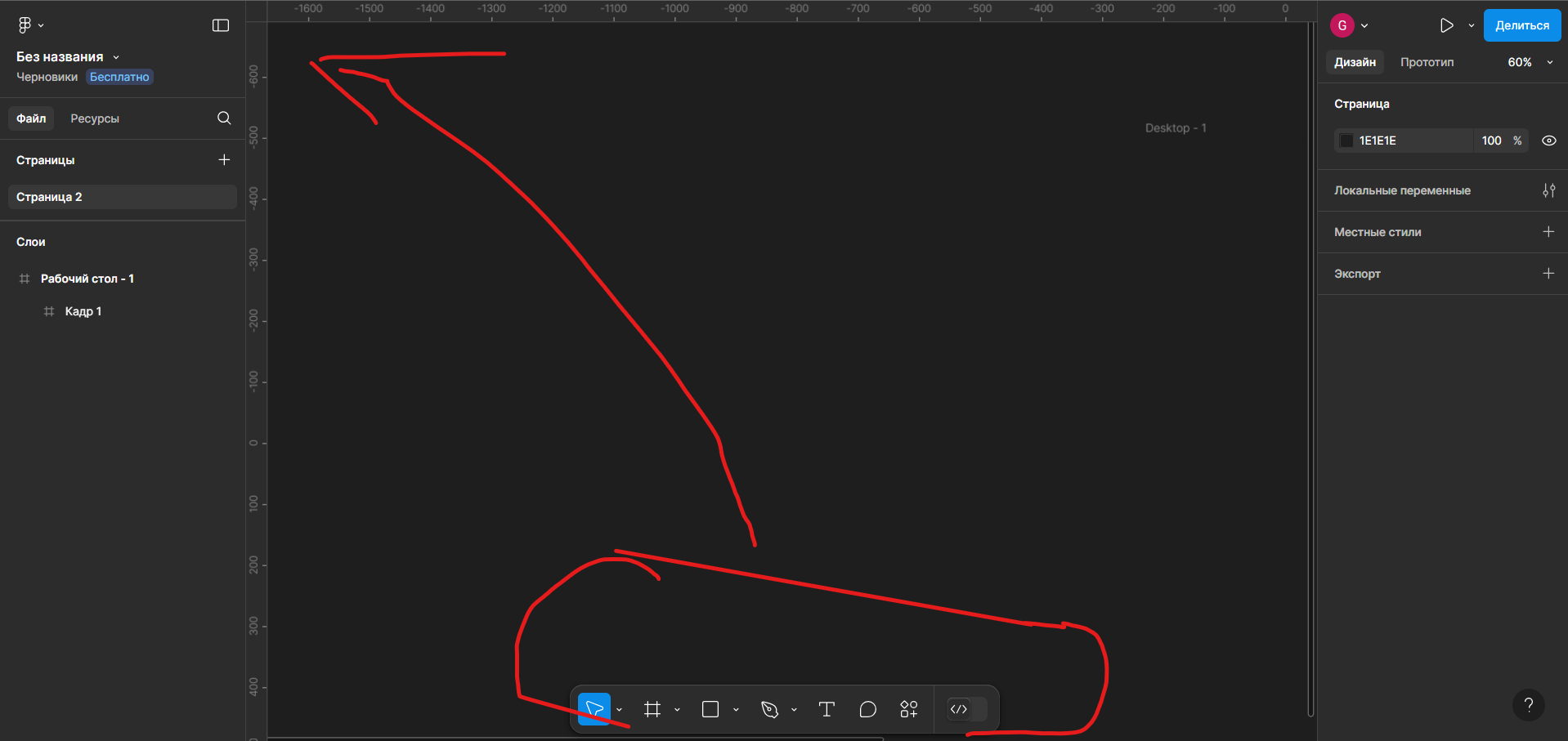This screenshot has height=741, width=1568.
Task: Open the 60% zoom dropdown
Action: point(1530,62)
